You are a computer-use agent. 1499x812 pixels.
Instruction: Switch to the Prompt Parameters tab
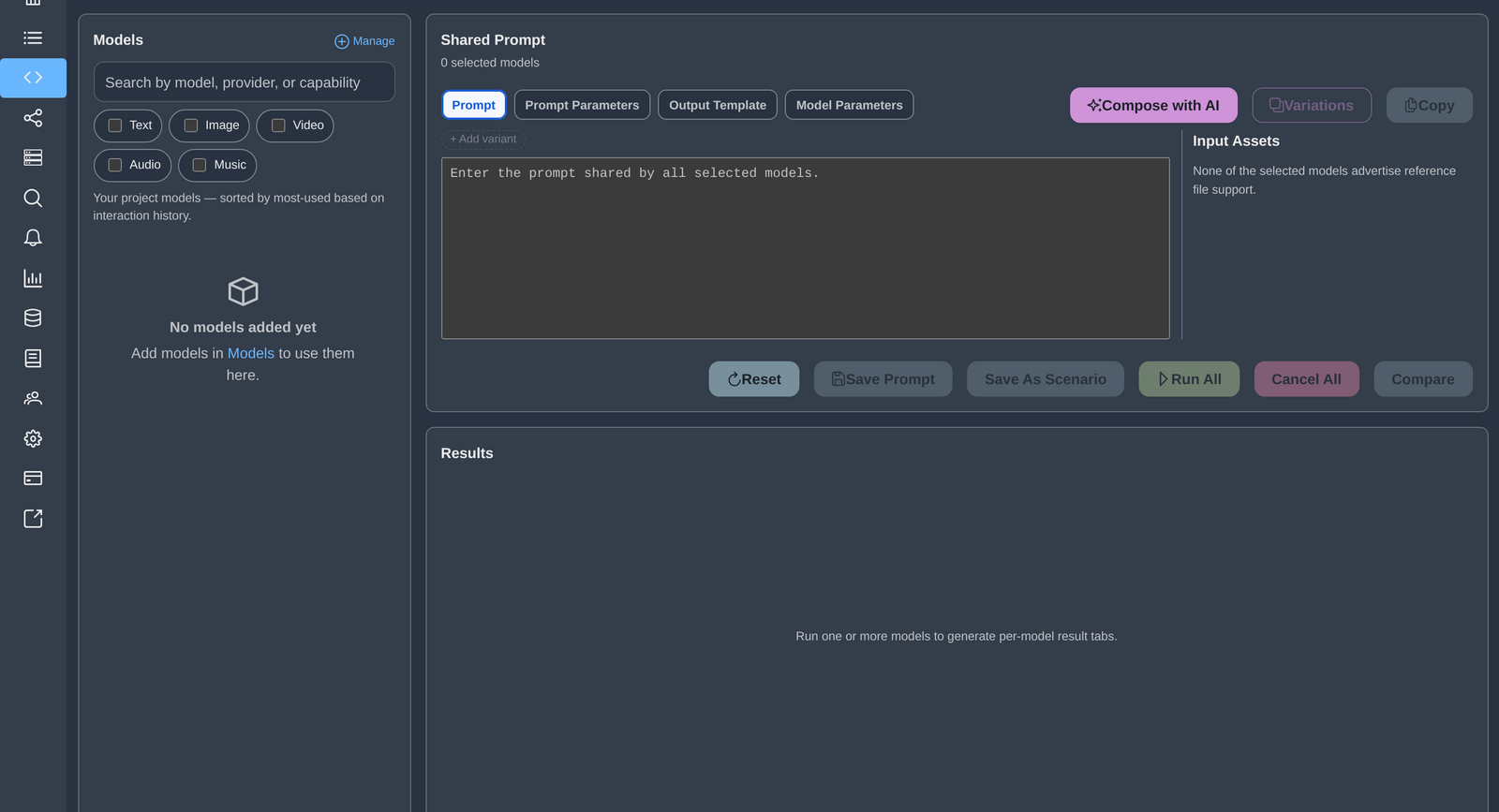point(582,105)
